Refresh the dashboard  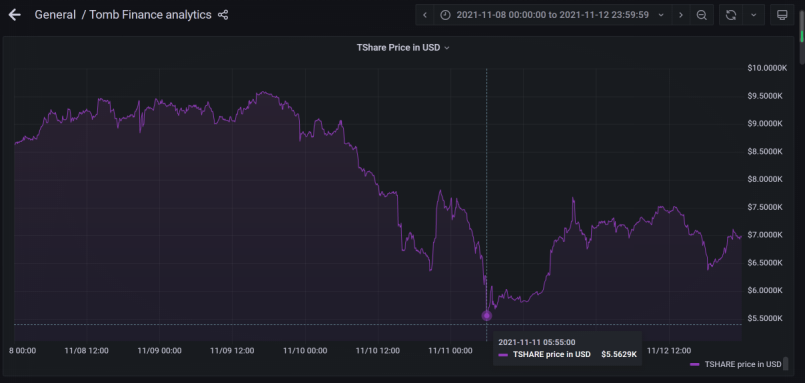pyautogui.click(x=731, y=15)
